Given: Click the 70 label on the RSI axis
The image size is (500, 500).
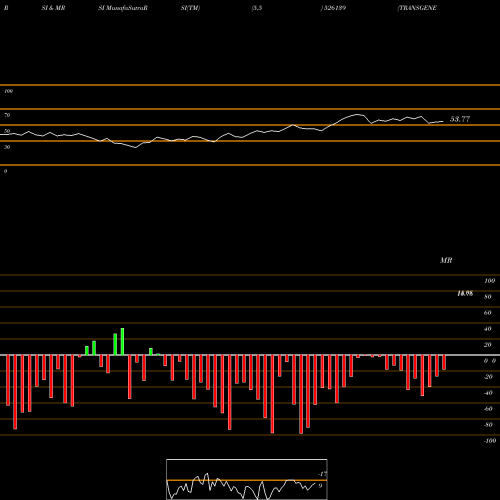Looking at the screenshot, I should [7, 115].
